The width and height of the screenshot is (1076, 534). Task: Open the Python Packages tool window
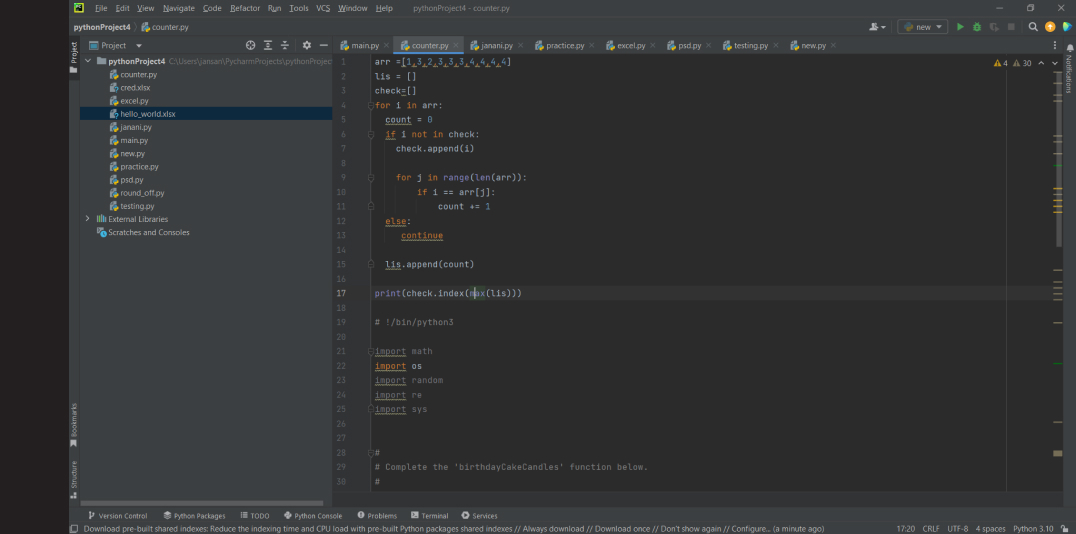(x=194, y=515)
